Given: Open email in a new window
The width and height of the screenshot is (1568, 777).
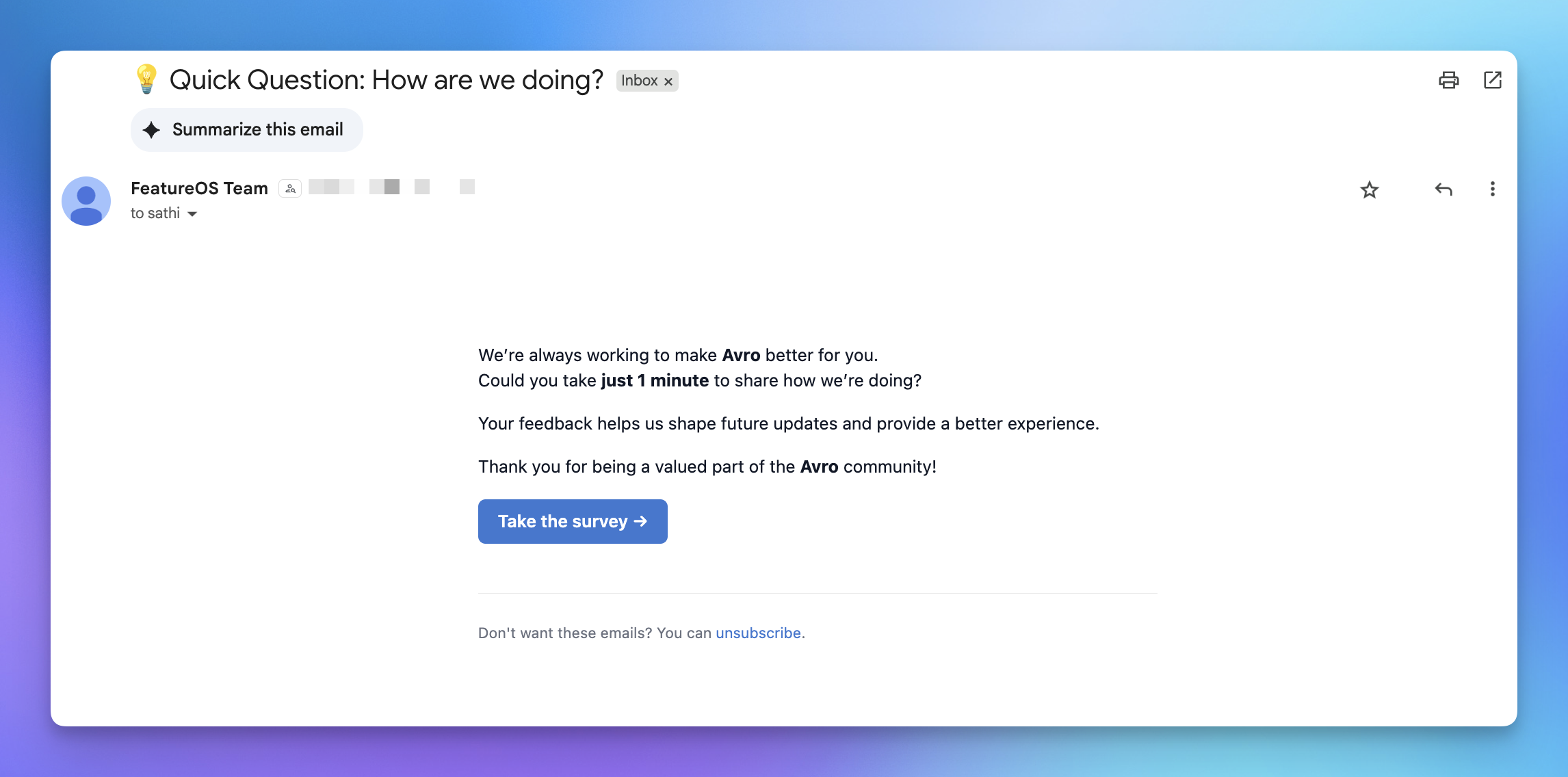Looking at the screenshot, I should (1491, 80).
